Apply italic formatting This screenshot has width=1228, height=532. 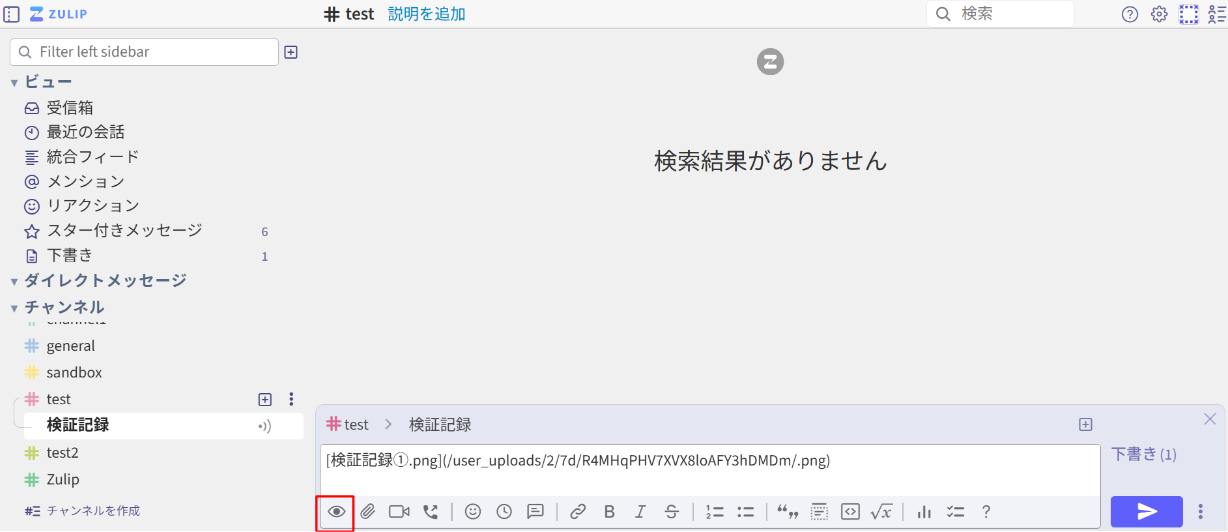[640, 512]
